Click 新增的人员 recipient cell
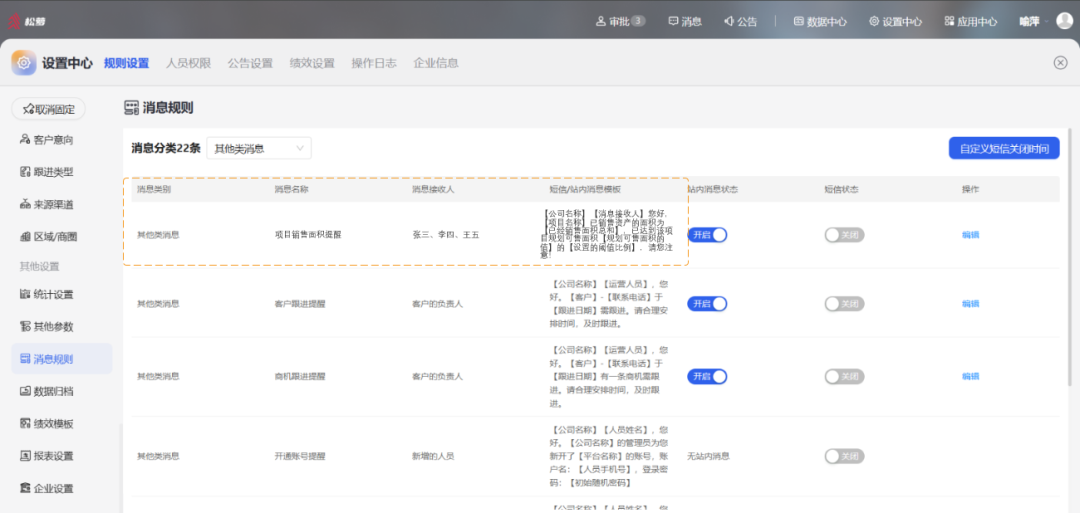1080x513 pixels. coord(433,456)
